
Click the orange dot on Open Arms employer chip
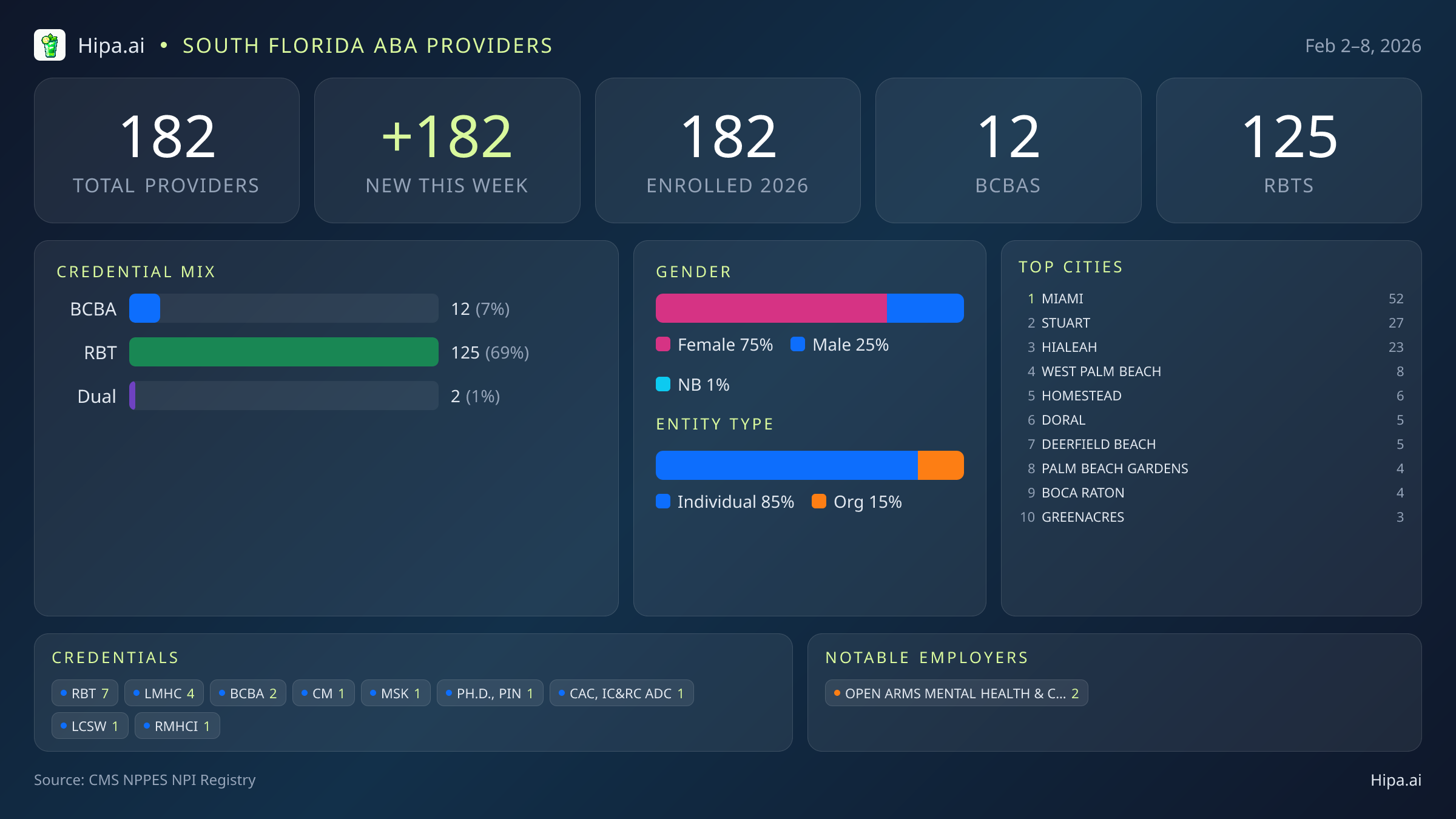click(x=837, y=693)
